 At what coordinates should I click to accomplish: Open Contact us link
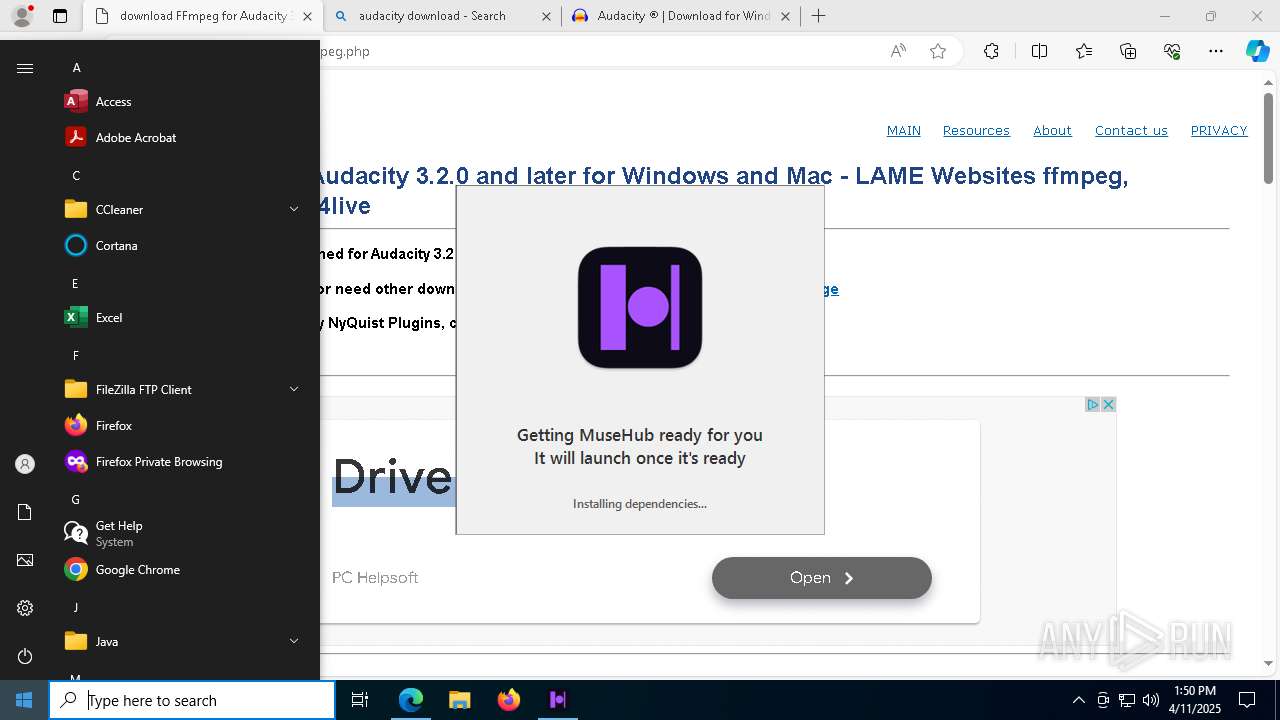[x=1131, y=130]
